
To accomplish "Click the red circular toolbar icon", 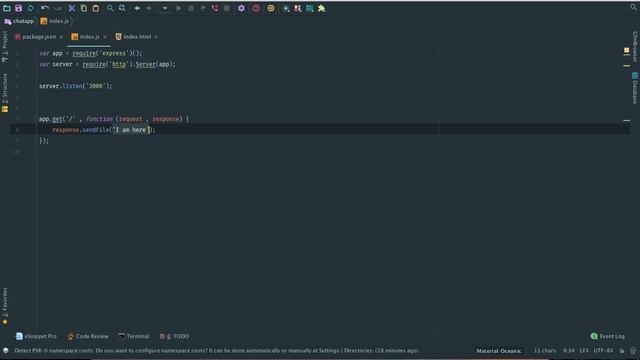I will pos(256,8).
